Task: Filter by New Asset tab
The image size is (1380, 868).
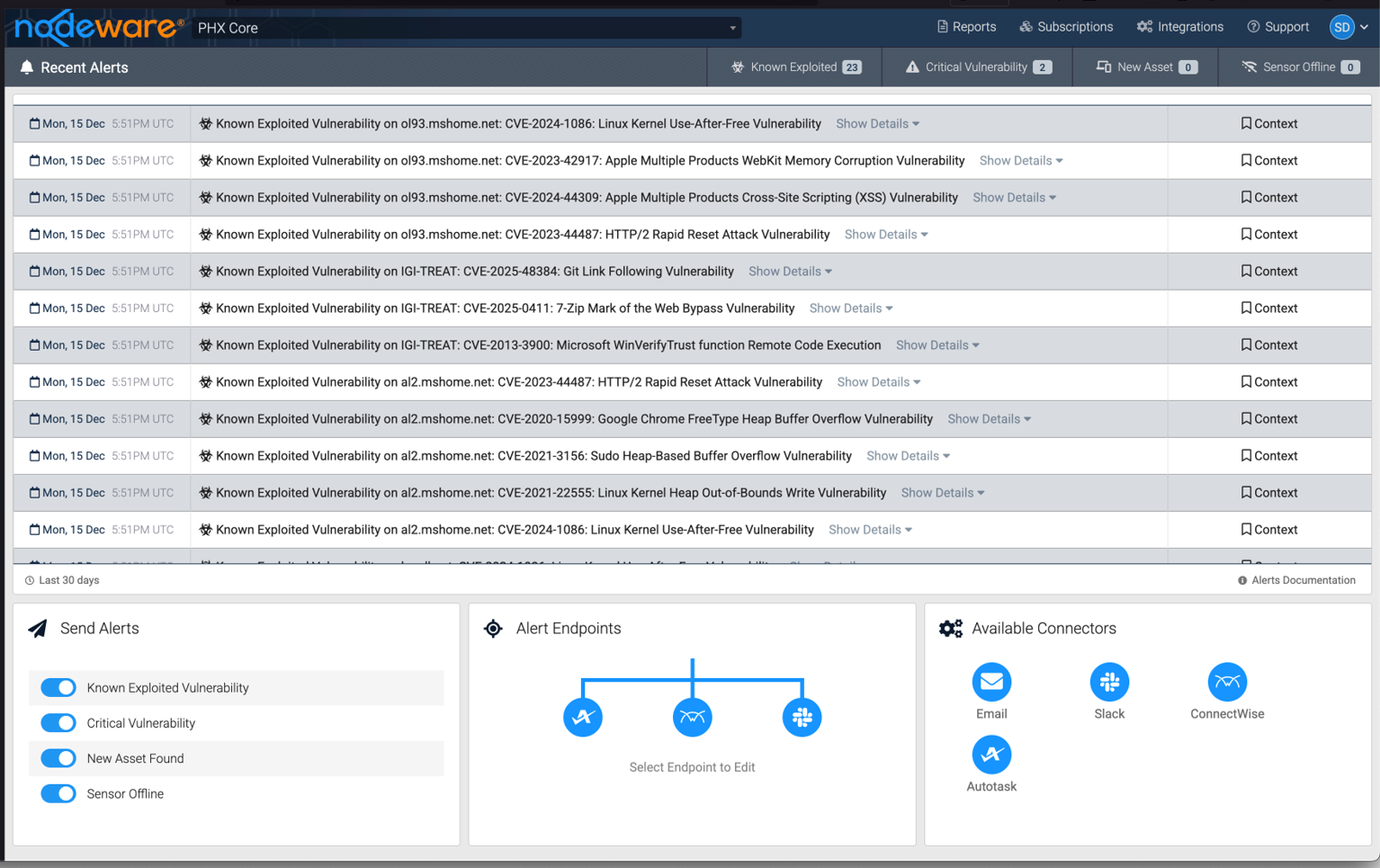Action: pos(1146,67)
